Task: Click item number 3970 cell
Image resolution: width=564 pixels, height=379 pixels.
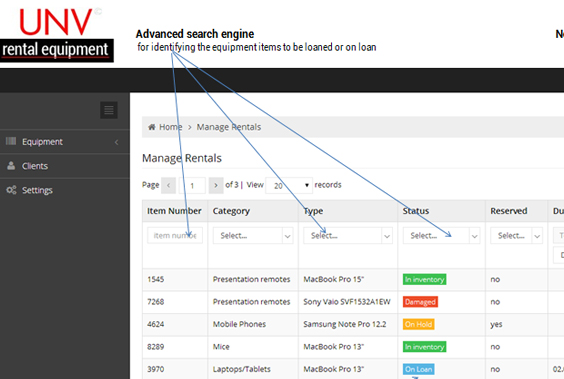Action: (155, 369)
